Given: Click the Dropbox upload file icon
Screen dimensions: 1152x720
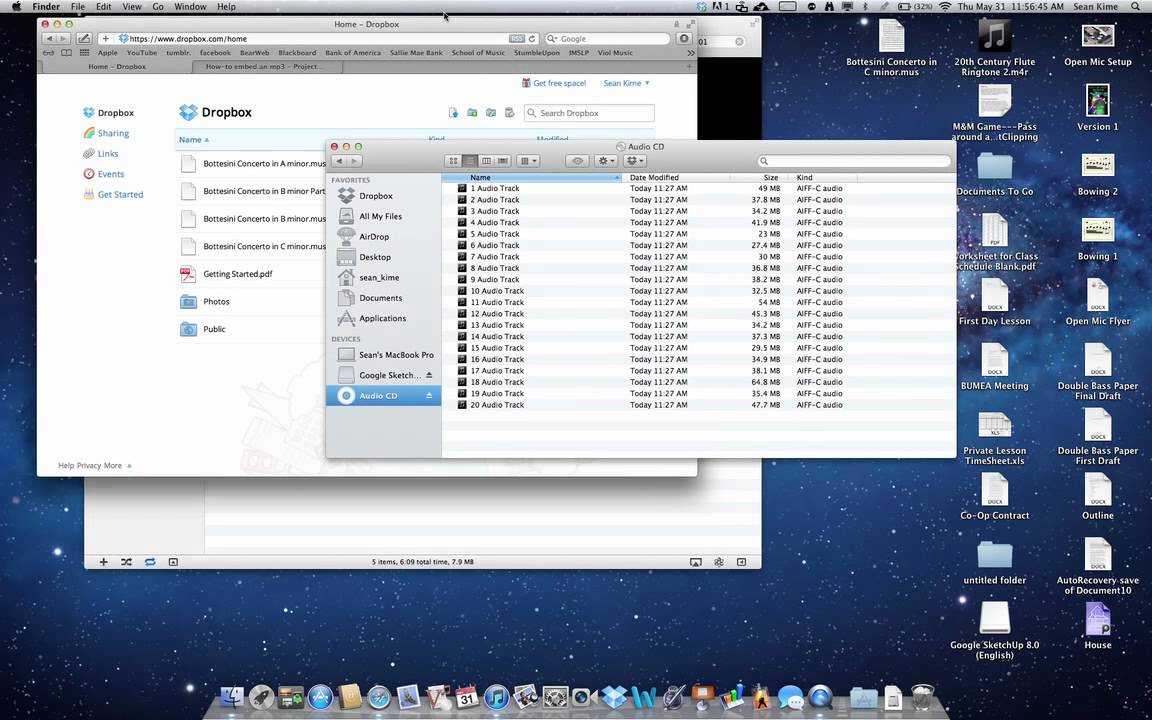Looking at the screenshot, I should pos(453,112).
